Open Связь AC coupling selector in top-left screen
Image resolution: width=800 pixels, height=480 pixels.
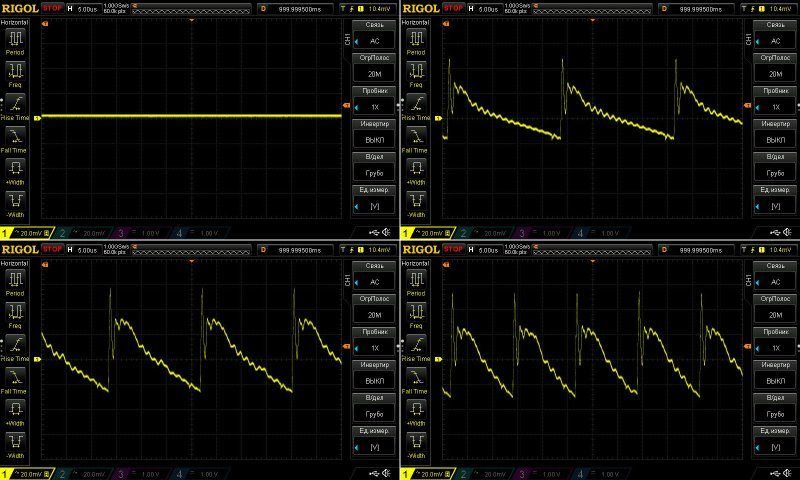374,36
